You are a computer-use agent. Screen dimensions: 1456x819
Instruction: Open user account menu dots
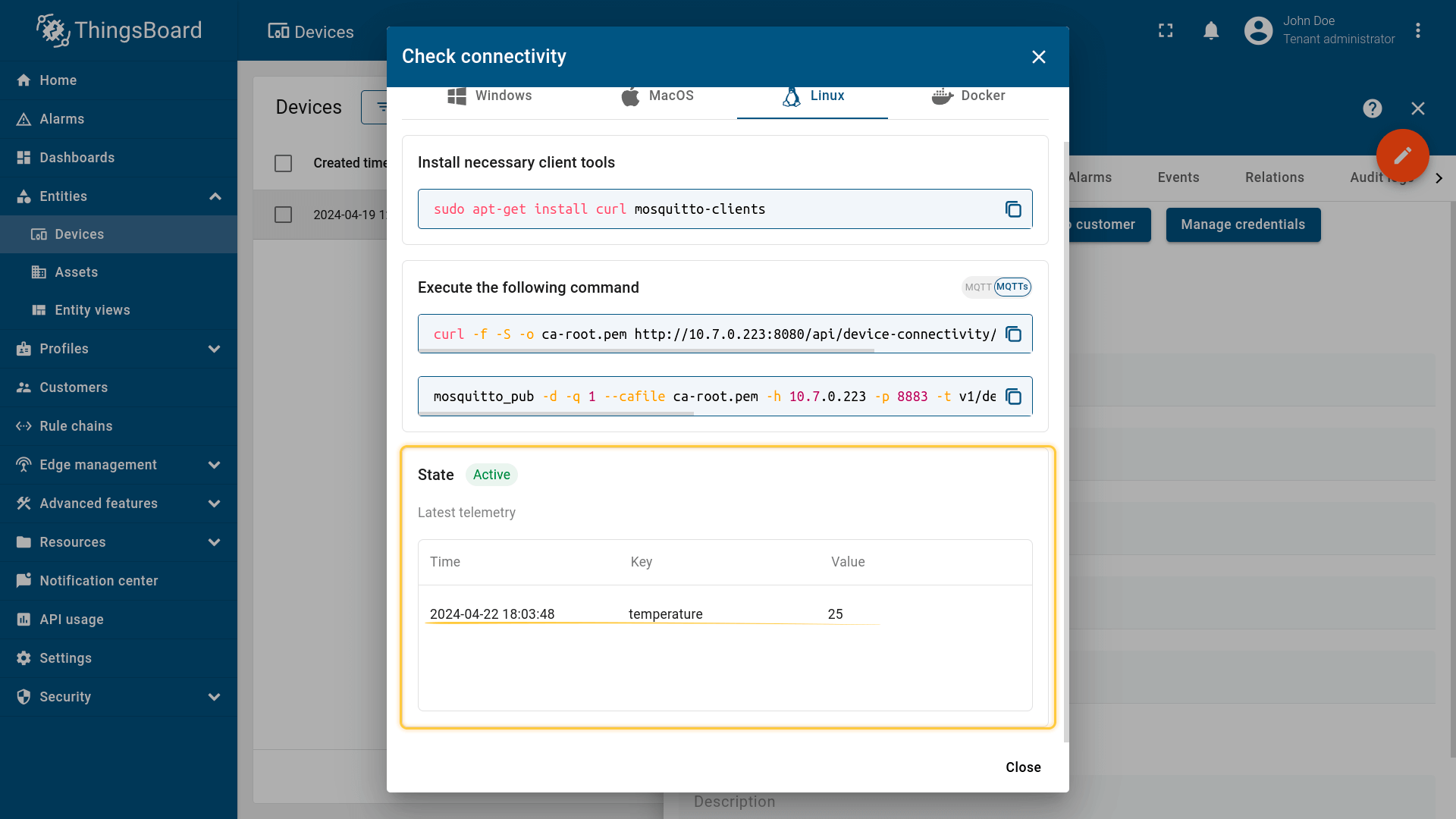coord(1417,30)
